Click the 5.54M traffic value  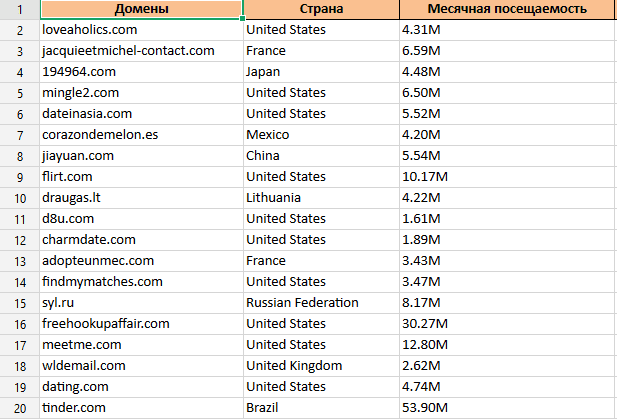[507, 156]
